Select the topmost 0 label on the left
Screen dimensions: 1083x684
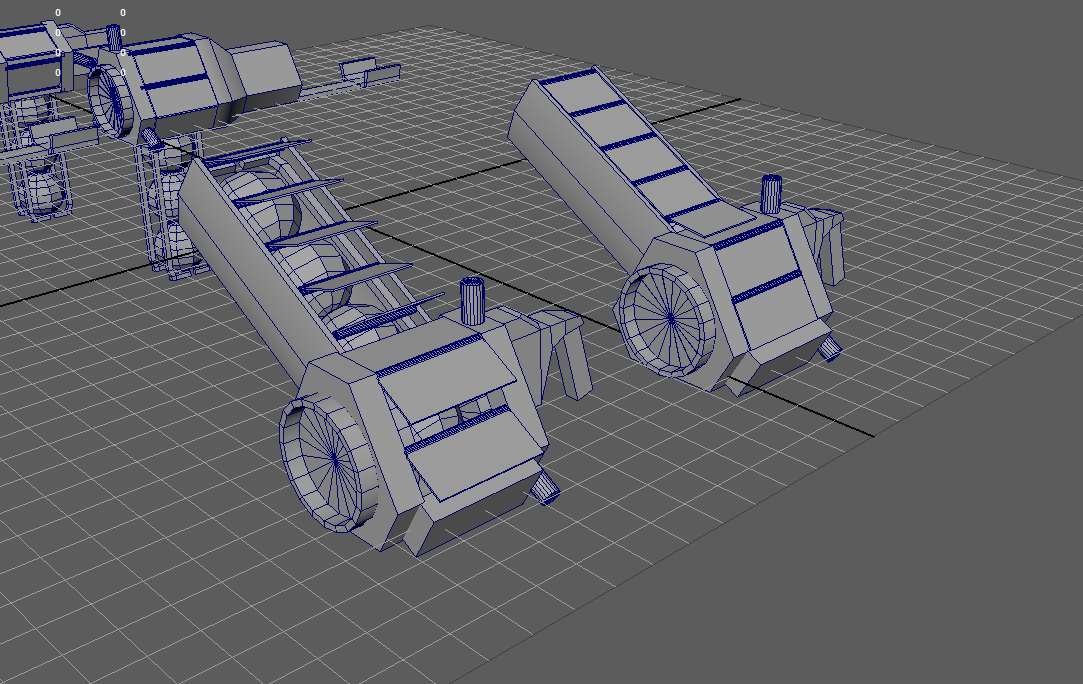tap(58, 12)
